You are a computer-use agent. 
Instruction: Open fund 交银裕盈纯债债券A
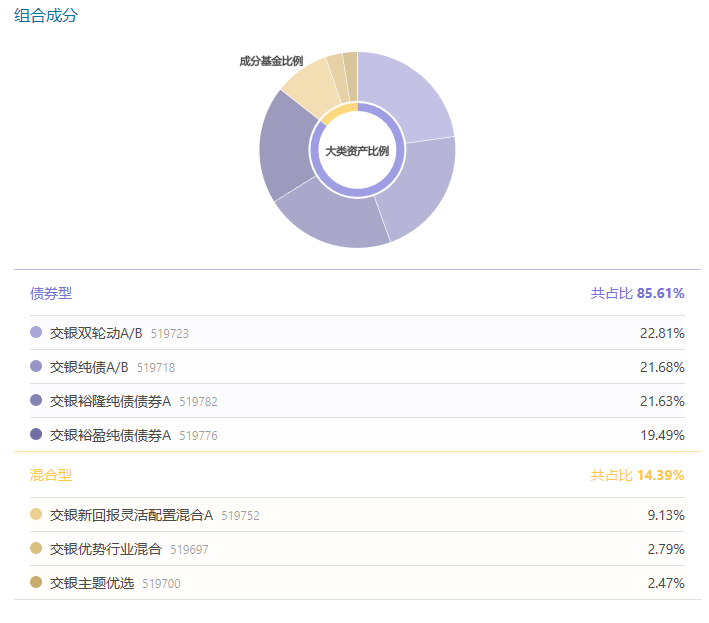click(110, 435)
